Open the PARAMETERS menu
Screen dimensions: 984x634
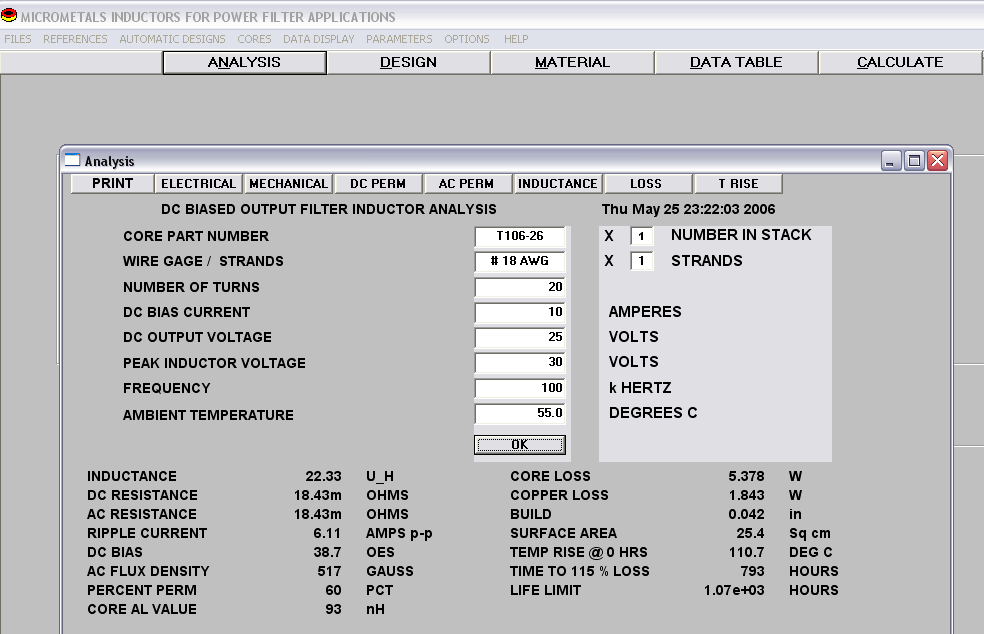click(399, 39)
